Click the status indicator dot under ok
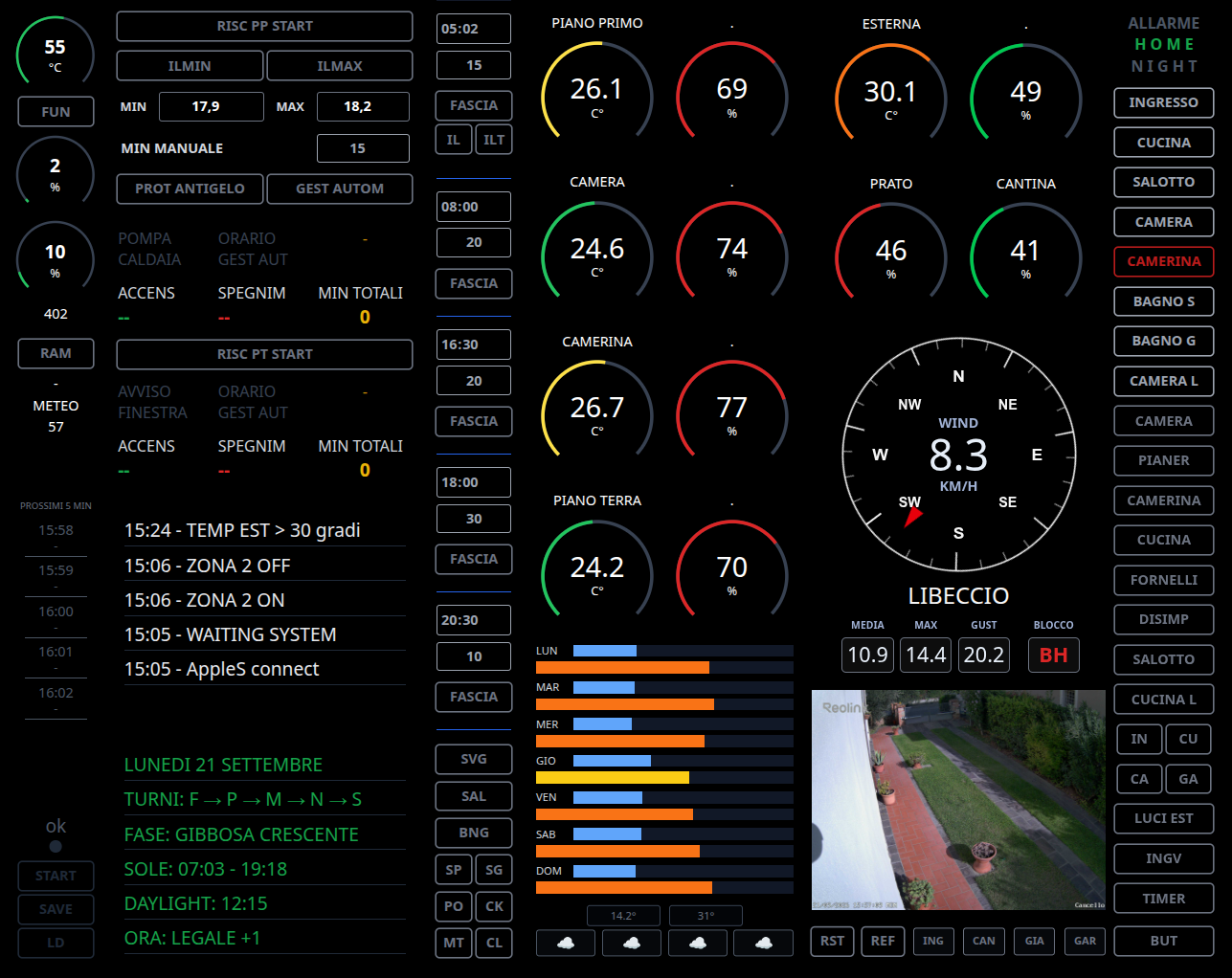The height and width of the screenshot is (978, 1232). point(56,846)
